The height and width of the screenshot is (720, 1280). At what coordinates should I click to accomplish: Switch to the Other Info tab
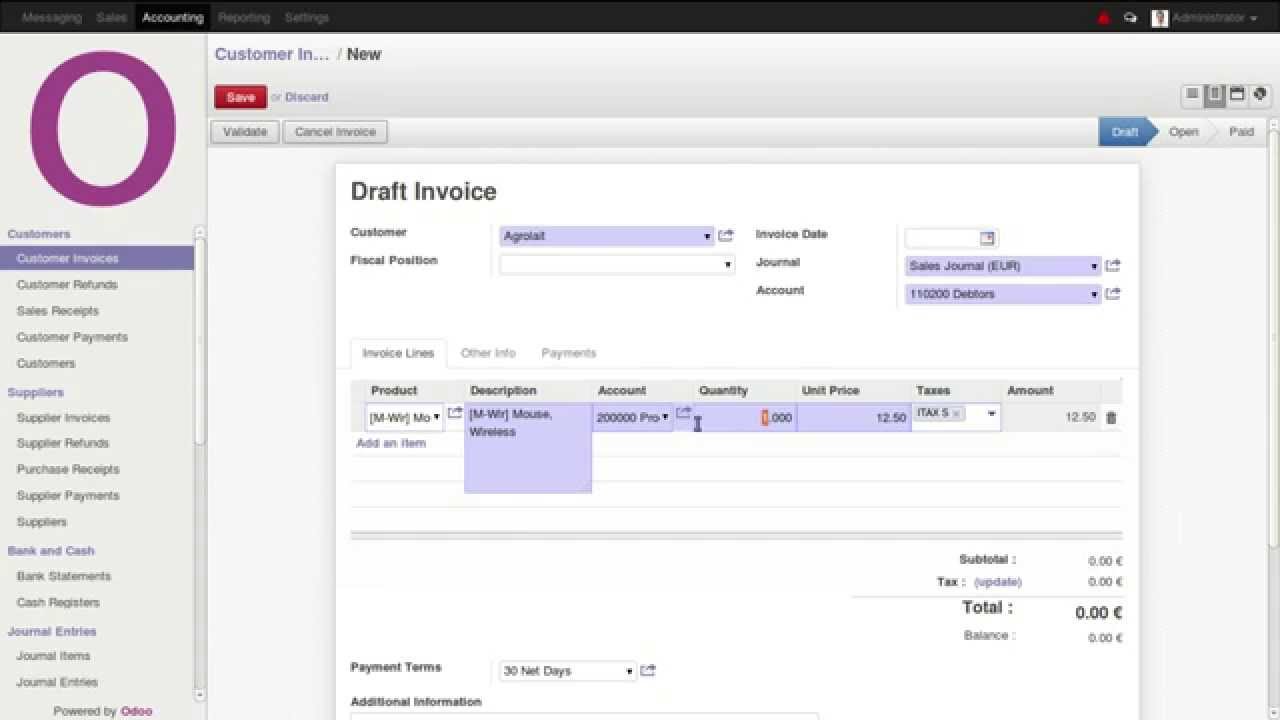point(488,353)
